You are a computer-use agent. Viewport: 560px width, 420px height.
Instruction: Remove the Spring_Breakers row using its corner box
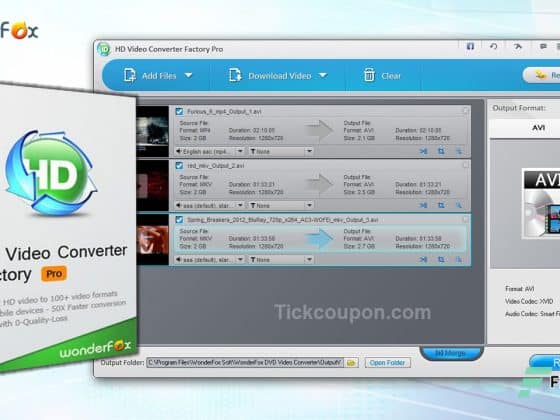coord(466,219)
